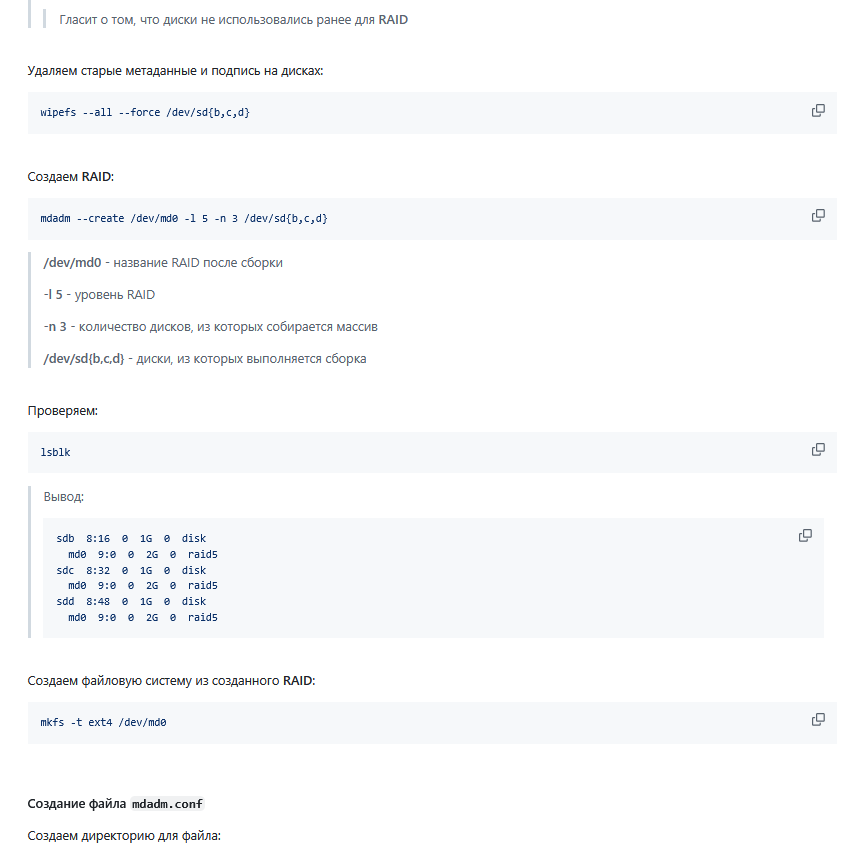
Task: Click the bold -n 3 option description
Action: coord(55,327)
